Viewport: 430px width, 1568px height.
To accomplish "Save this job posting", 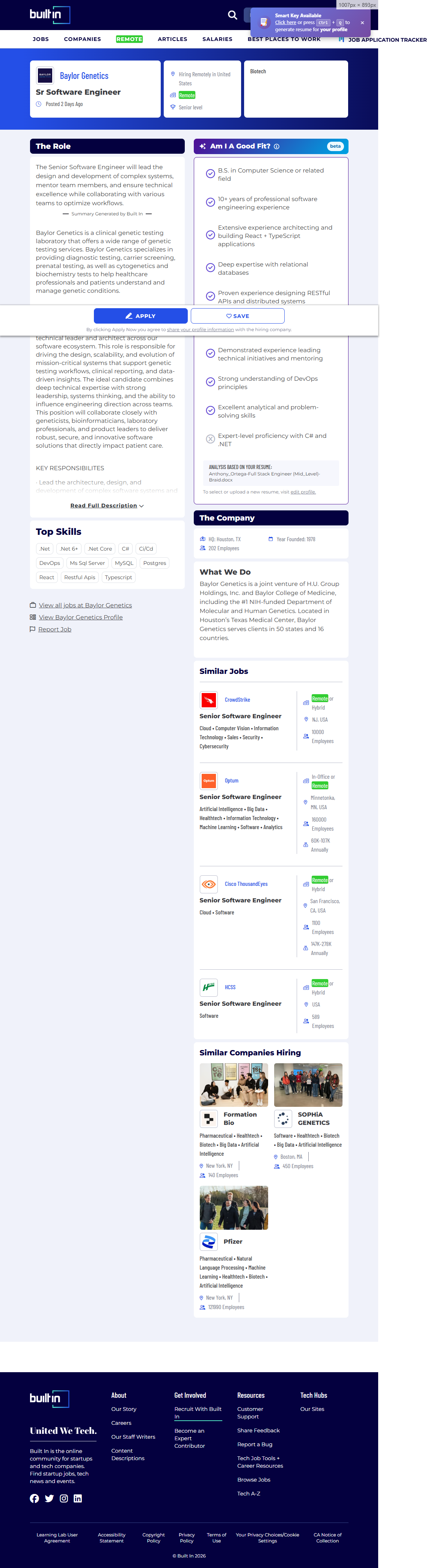I will pyautogui.click(x=237, y=316).
